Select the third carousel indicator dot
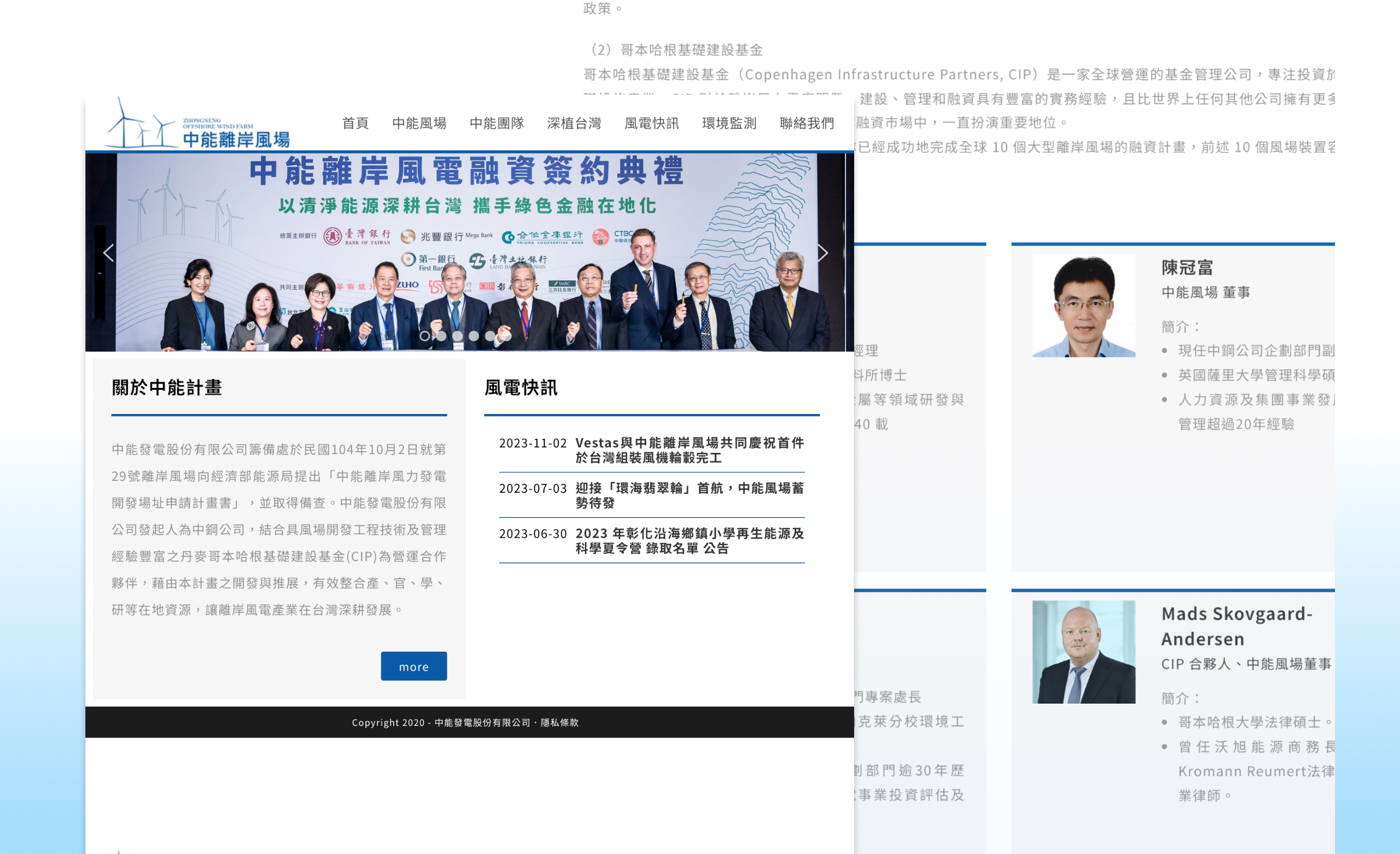This screenshot has height=854, width=1400. tap(457, 336)
